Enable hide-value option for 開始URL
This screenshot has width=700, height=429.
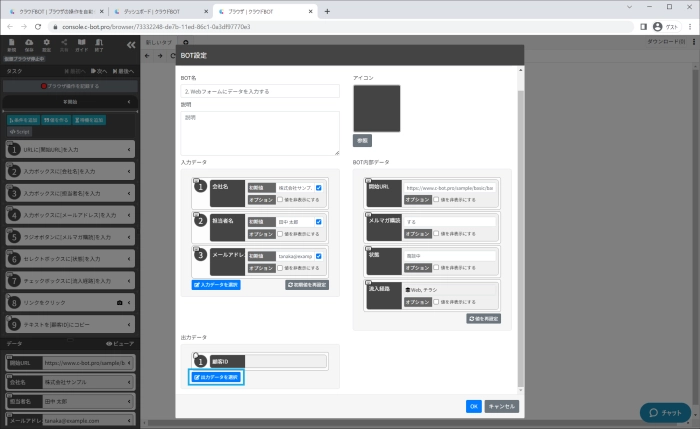[x=436, y=199]
